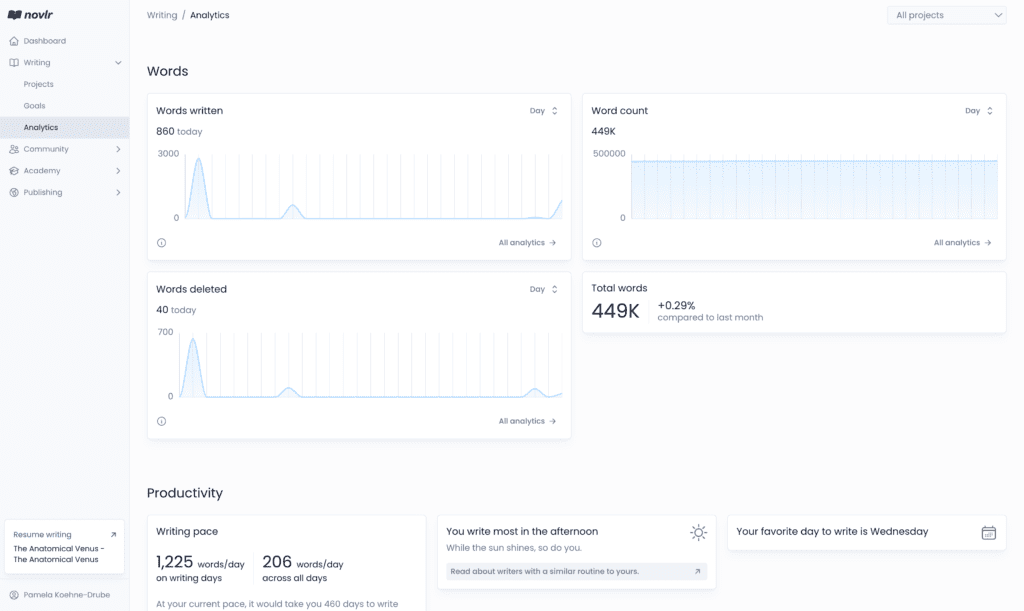The height and width of the screenshot is (611, 1024).
Task: Open Pamela Koehne-Drube account menu
Action: pyautogui.click(x=66, y=595)
